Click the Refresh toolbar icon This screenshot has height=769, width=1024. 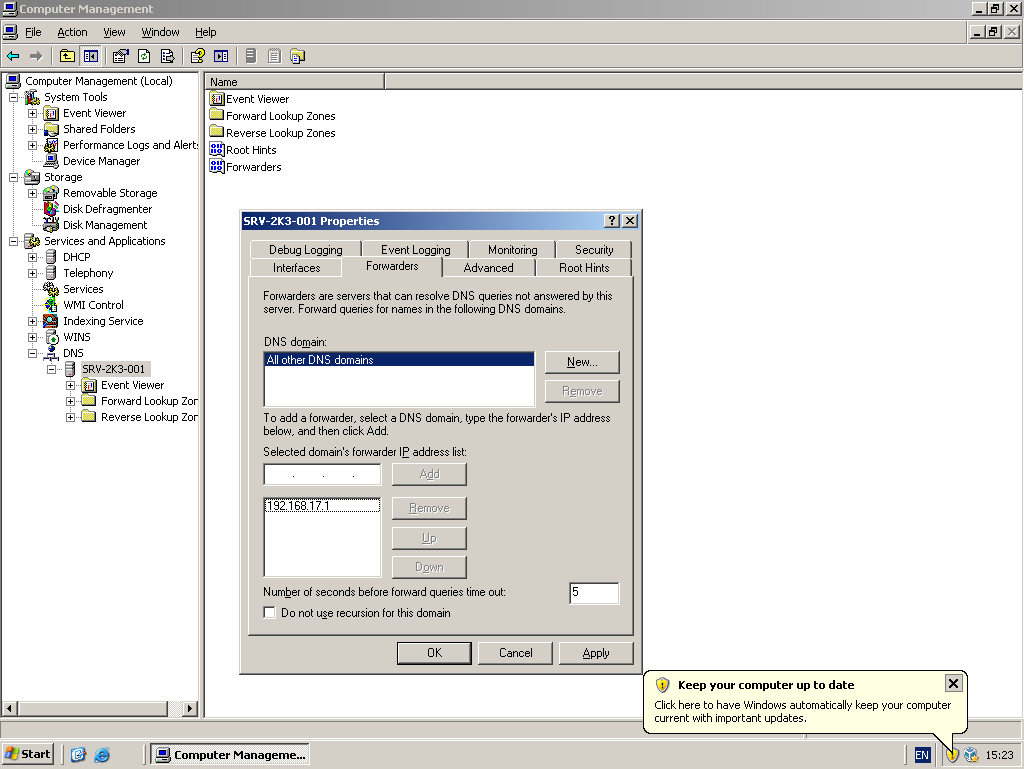point(144,56)
